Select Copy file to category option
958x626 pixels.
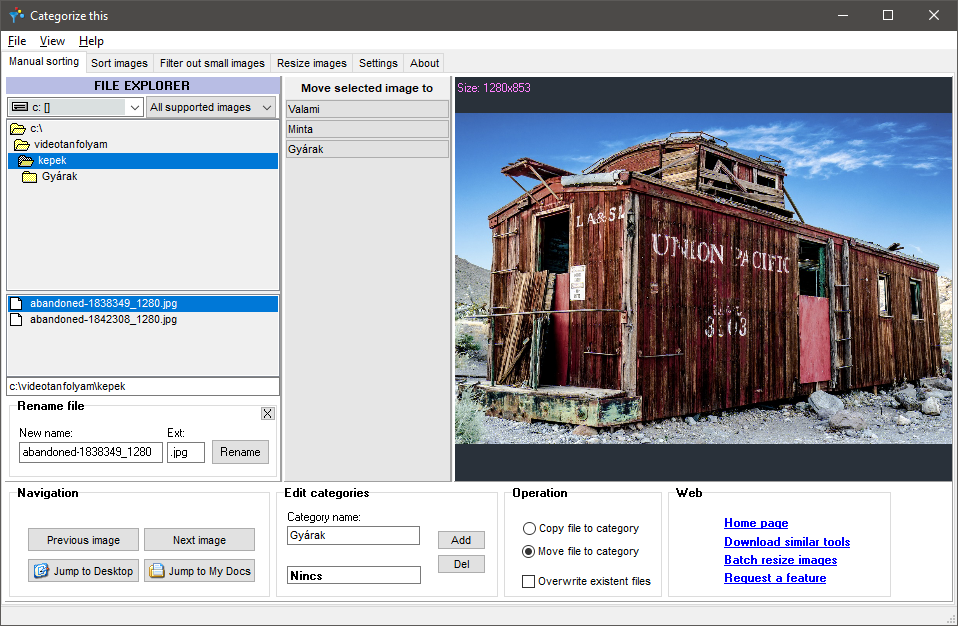[x=529, y=528]
